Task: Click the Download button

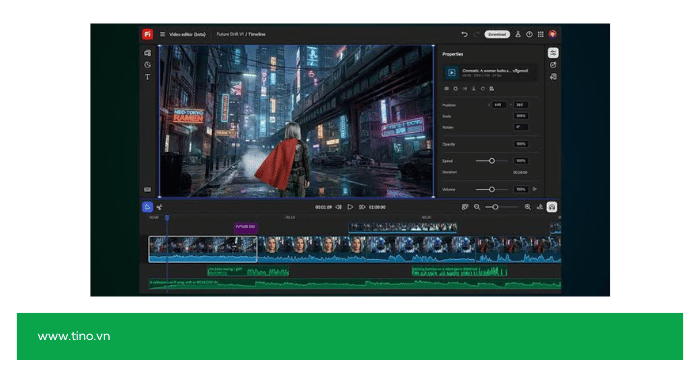Action: coord(497,34)
